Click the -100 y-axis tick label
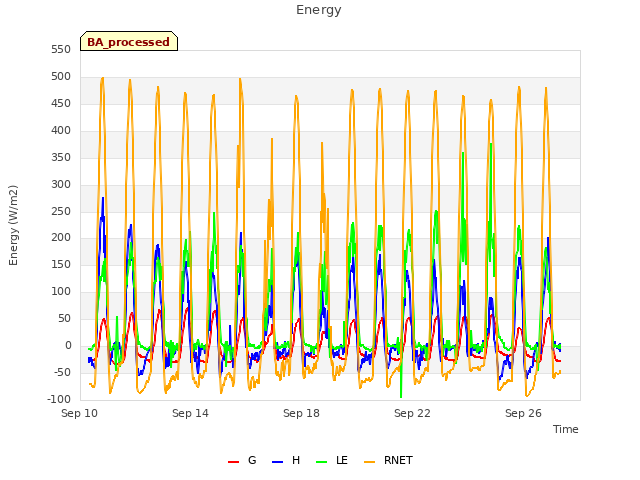This screenshot has height=480, width=640. (x=59, y=400)
